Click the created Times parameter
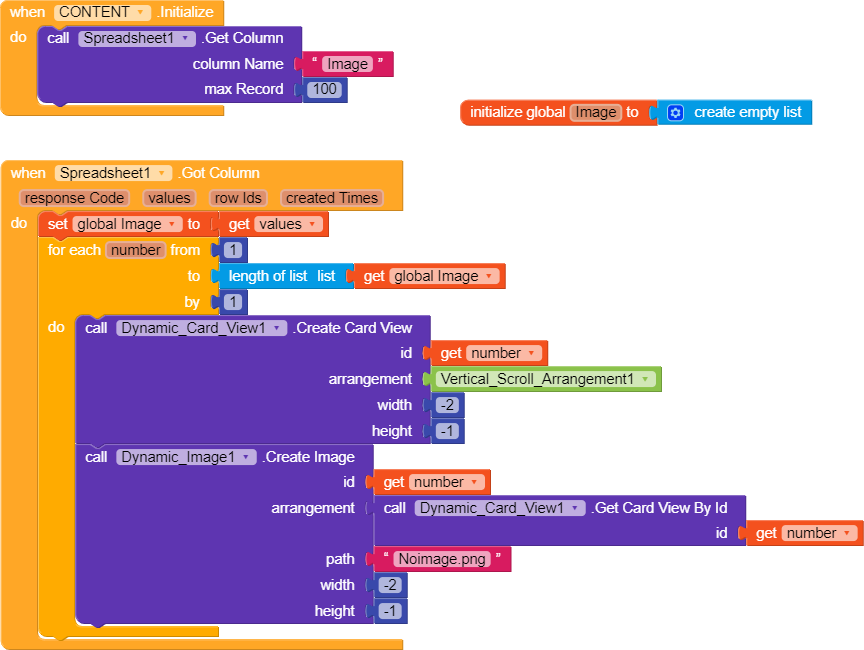Viewport: 864px width, 650px height. click(332, 198)
